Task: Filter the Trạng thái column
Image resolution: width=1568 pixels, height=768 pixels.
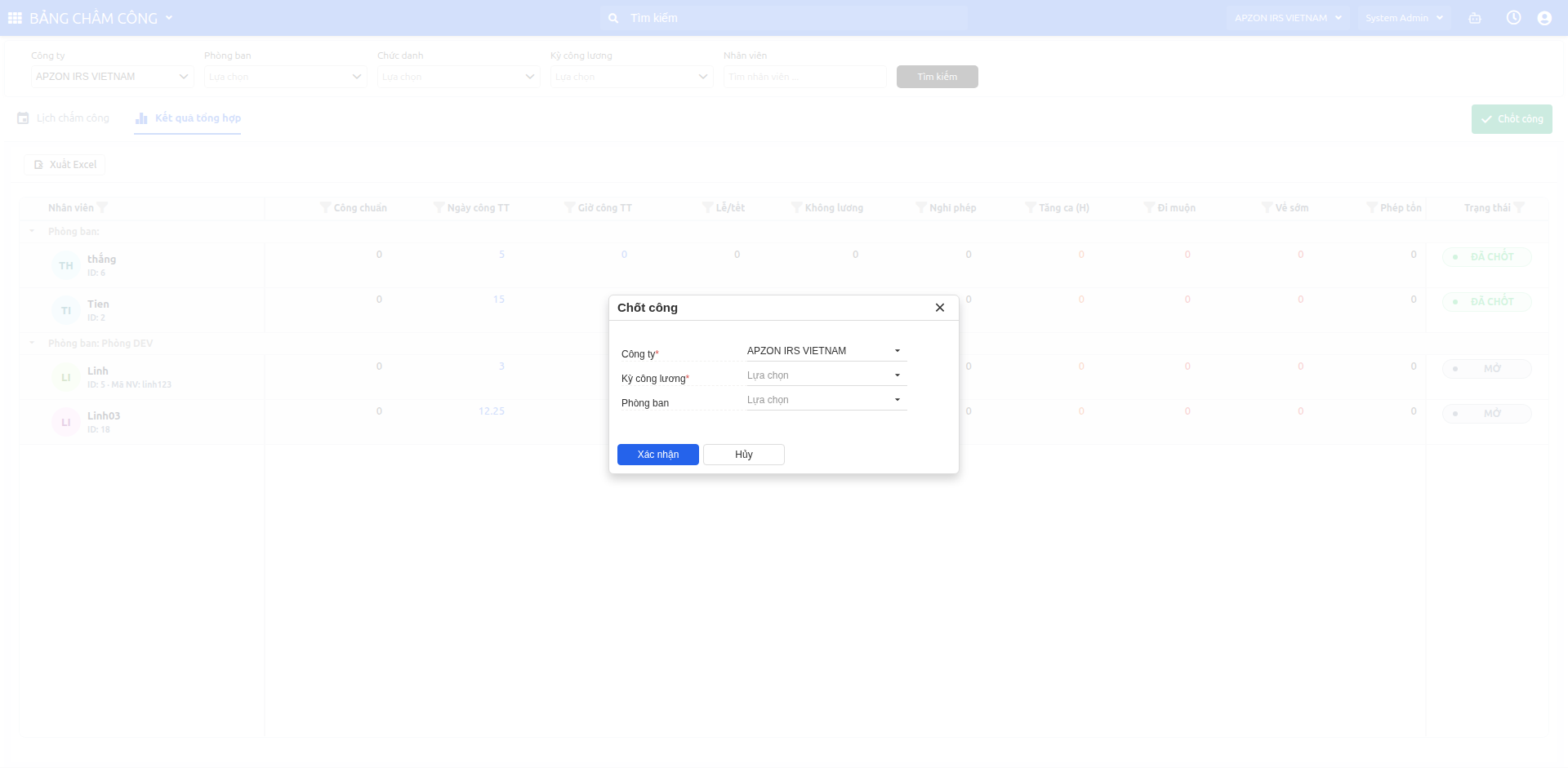Action: click(x=1519, y=207)
